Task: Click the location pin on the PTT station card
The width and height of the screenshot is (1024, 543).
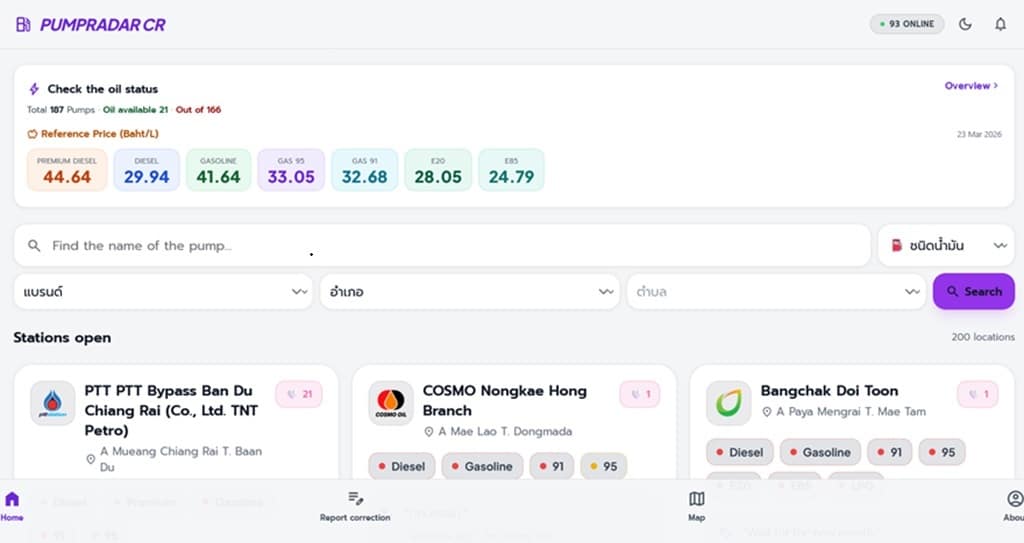Action: tap(91, 459)
